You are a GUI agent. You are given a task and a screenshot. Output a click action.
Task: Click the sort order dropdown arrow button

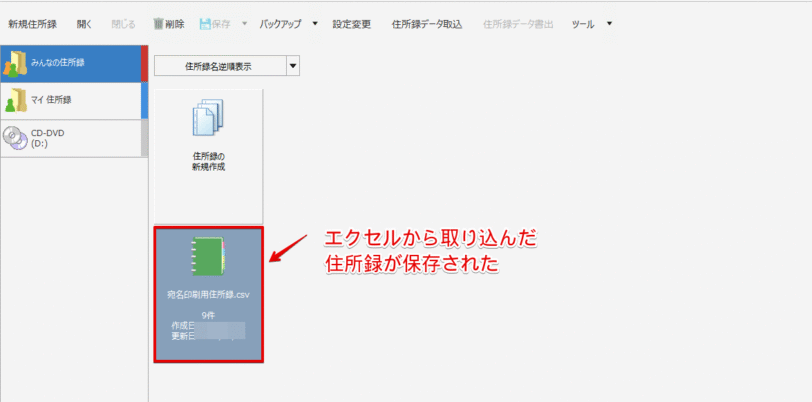[293, 66]
